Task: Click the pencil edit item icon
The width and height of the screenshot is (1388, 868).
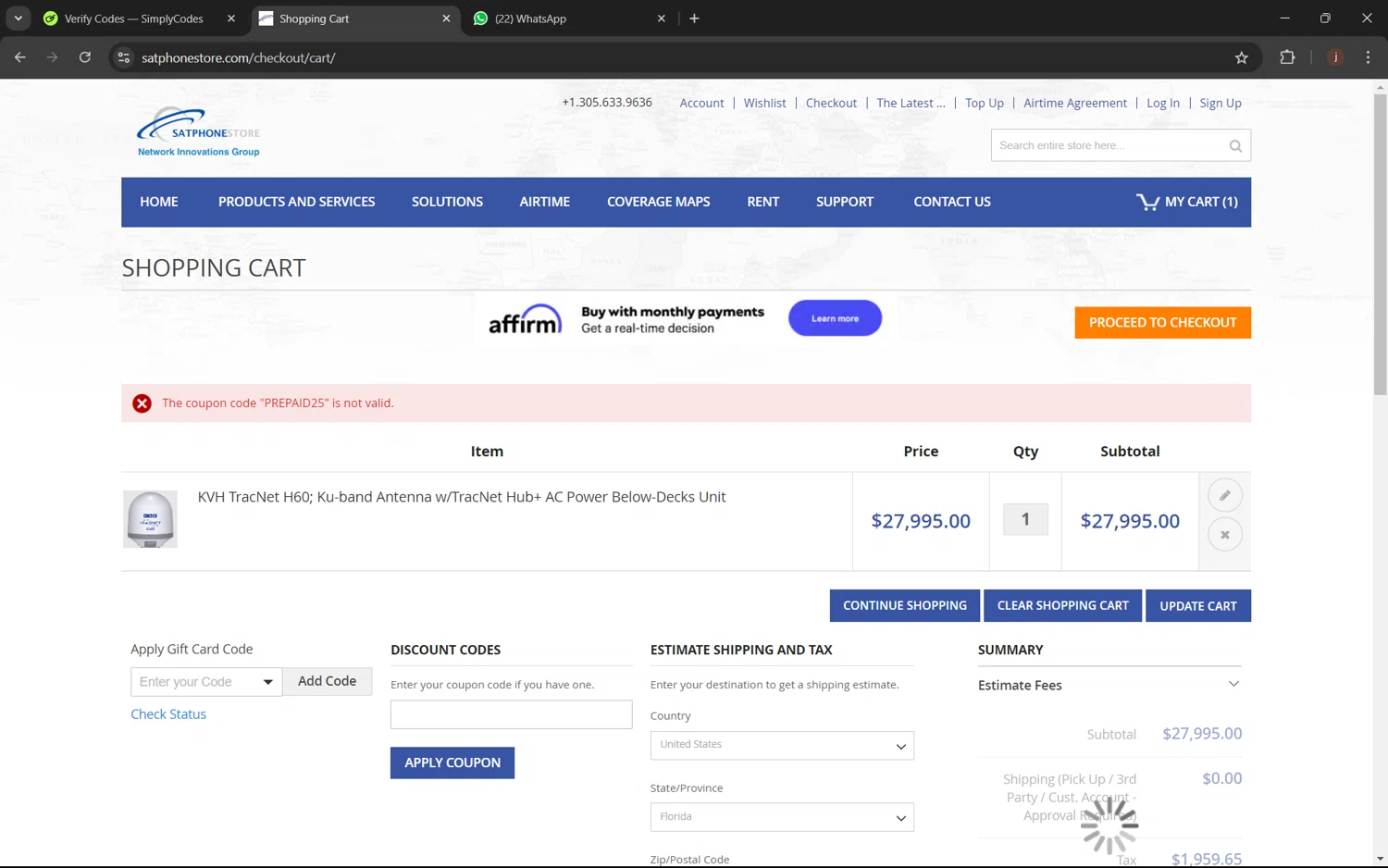Action: click(x=1224, y=495)
